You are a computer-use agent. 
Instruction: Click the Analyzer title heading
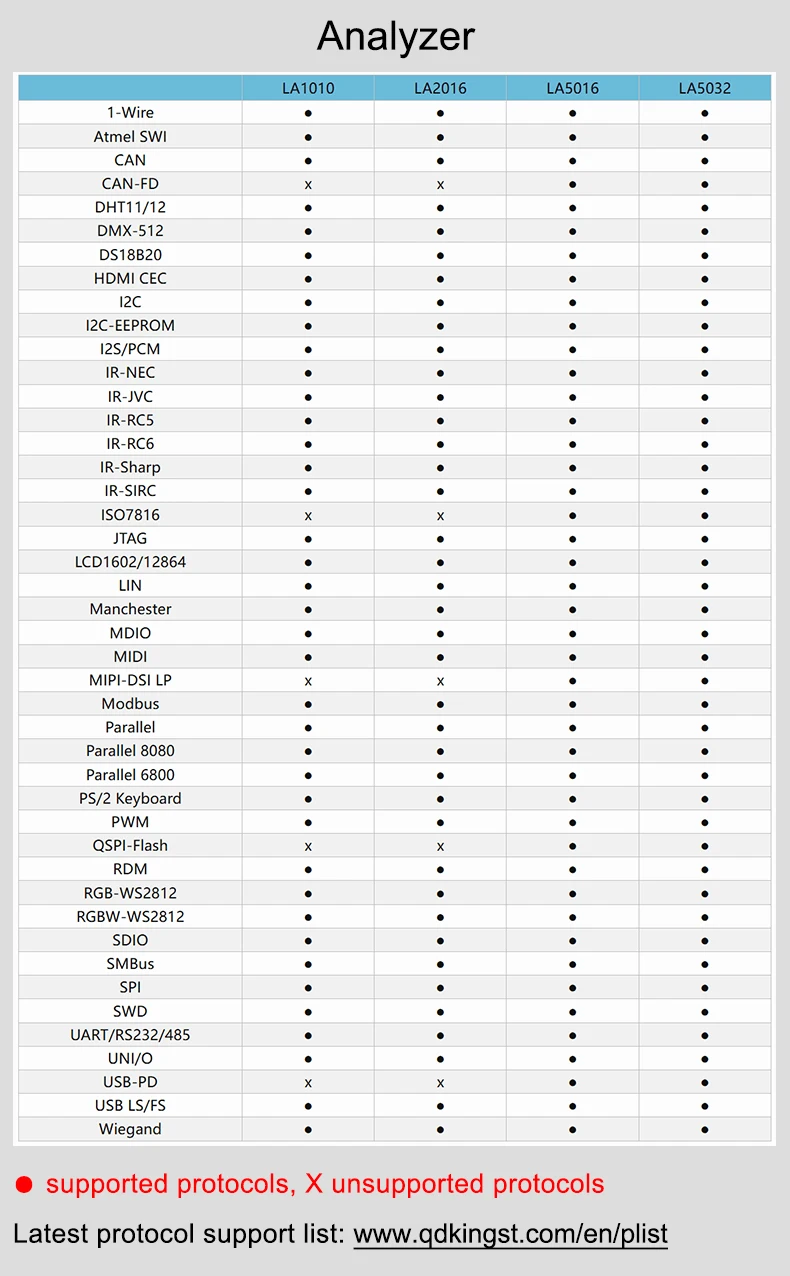pyautogui.click(x=396, y=37)
